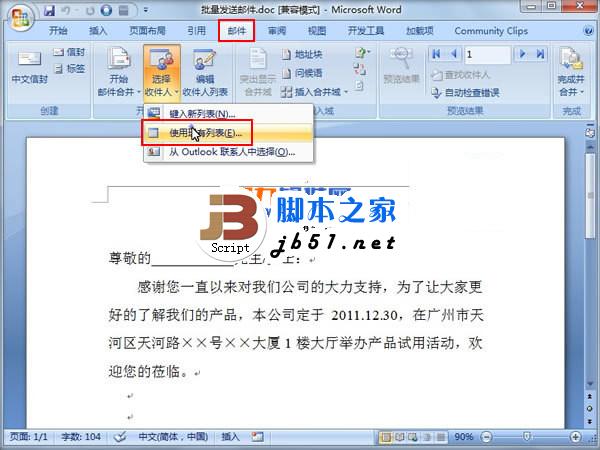The width and height of the screenshot is (600, 450).
Task: Switch to Full Screen Reading view
Action: click(x=399, y=437)
